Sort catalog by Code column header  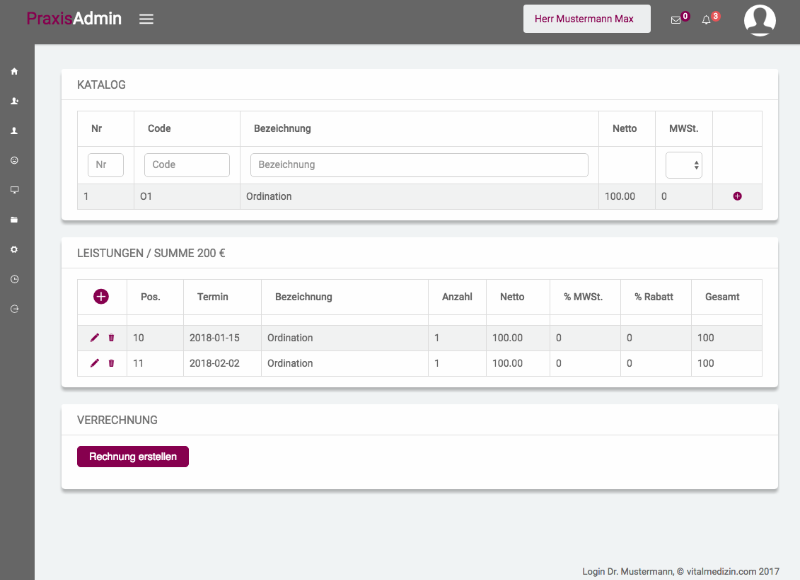[159, 129]
